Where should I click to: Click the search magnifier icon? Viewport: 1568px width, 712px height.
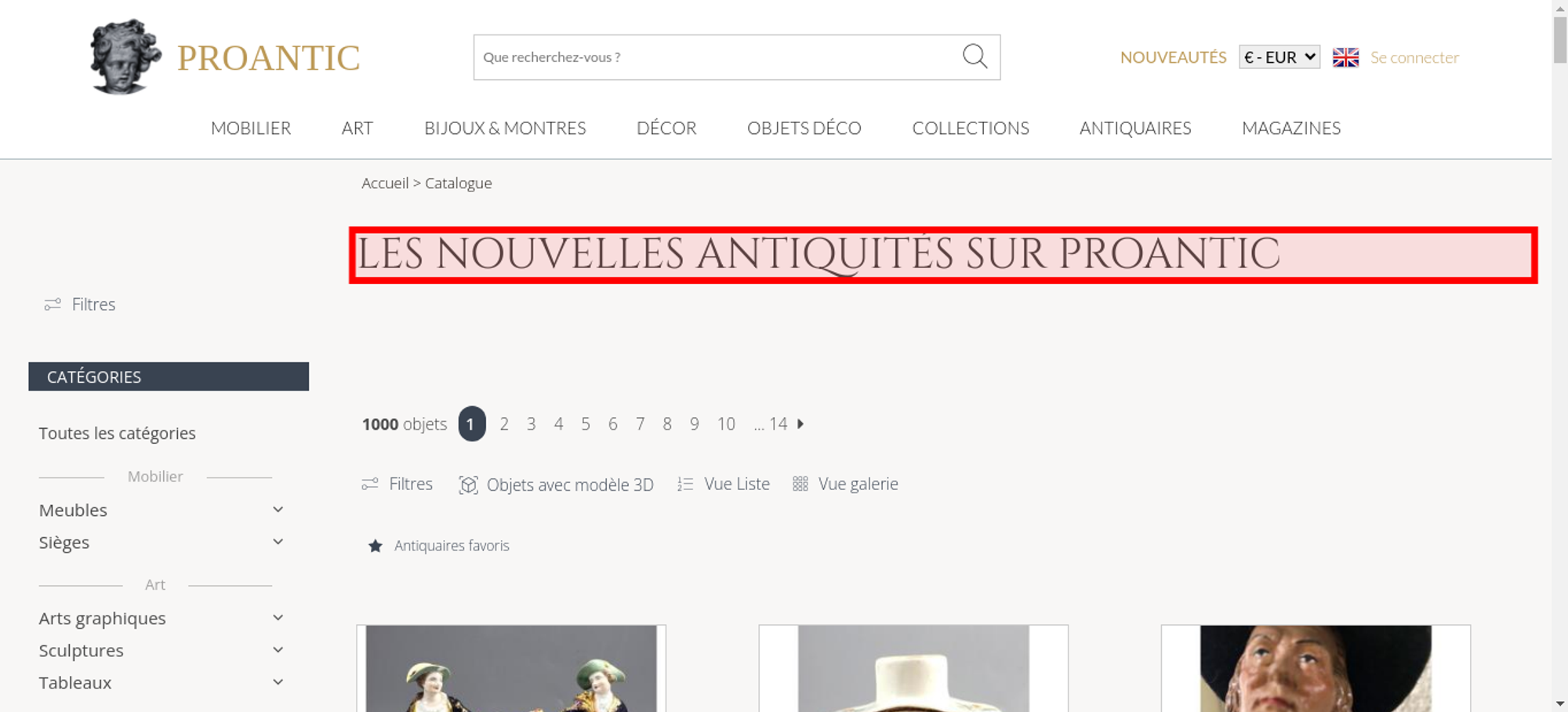(975, 56)
